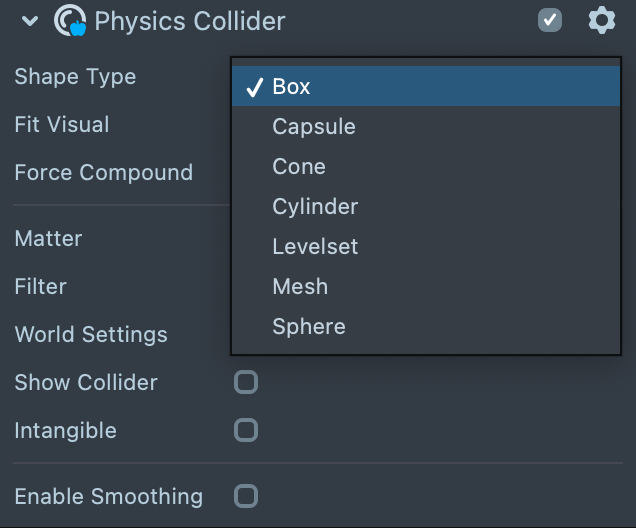This screenshot has width=636, height=528.
Task: Click the Physics Collider component icon
Action: [x=70, y=20]
